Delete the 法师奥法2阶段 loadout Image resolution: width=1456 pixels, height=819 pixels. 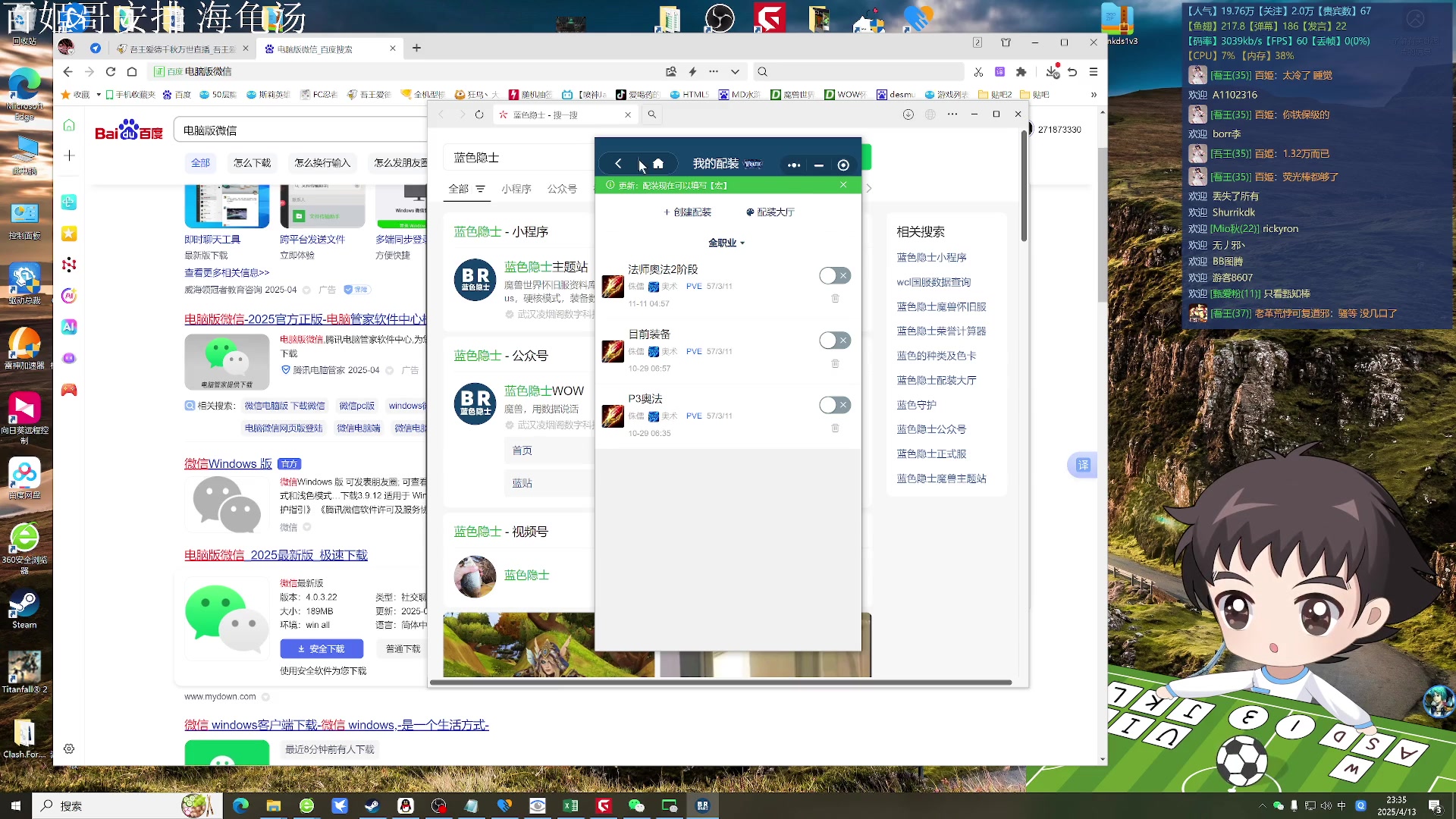tap(835, 299)
